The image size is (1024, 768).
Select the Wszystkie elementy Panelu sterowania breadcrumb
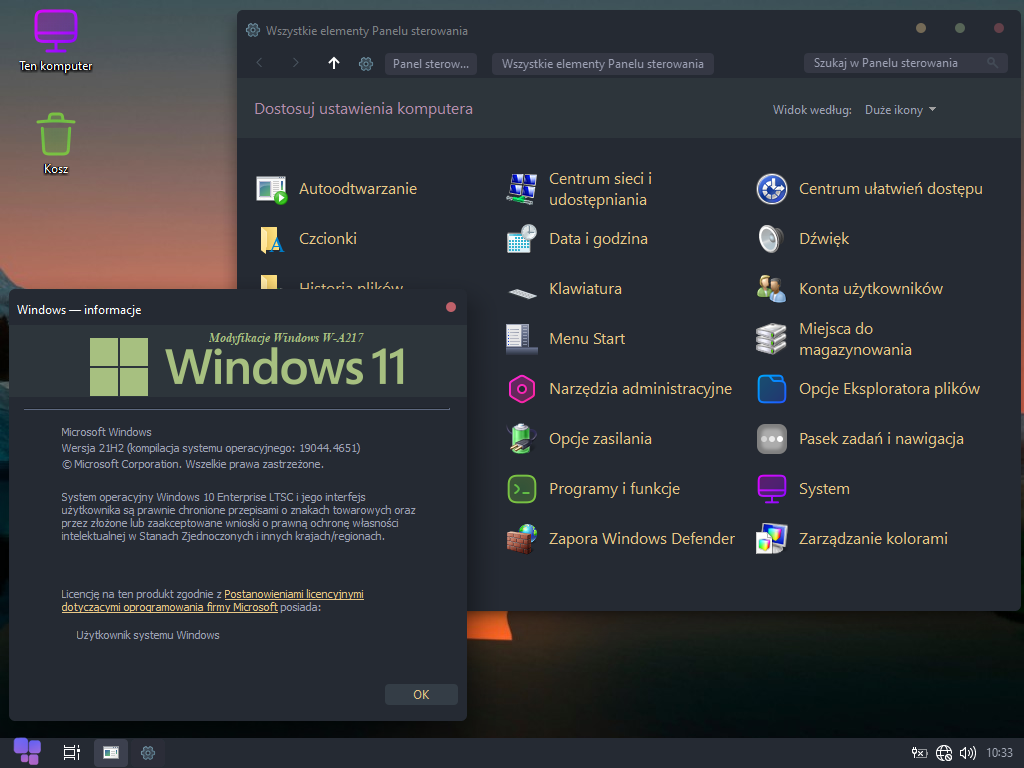[x=602, y=64]
